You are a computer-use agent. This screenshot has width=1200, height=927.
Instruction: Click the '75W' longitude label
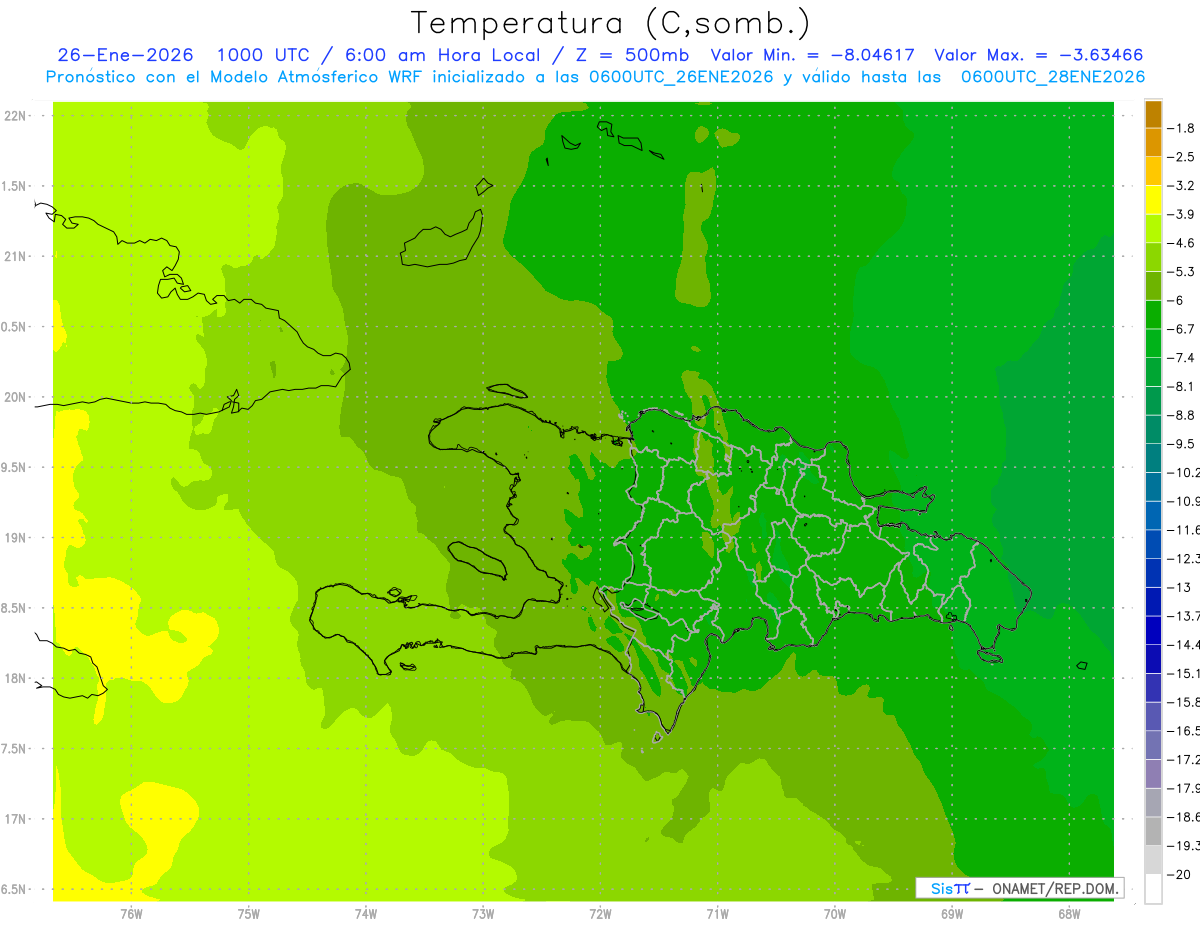[248, 914]
